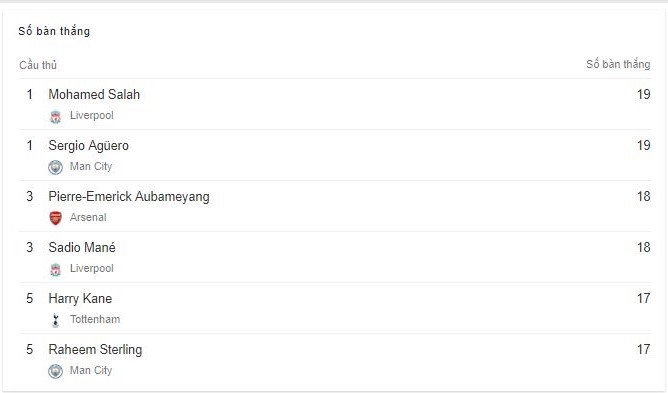The width and height of the screenshot is (668, 393).
Task: Select Harry Kane player name
Action: coord(80,298)
